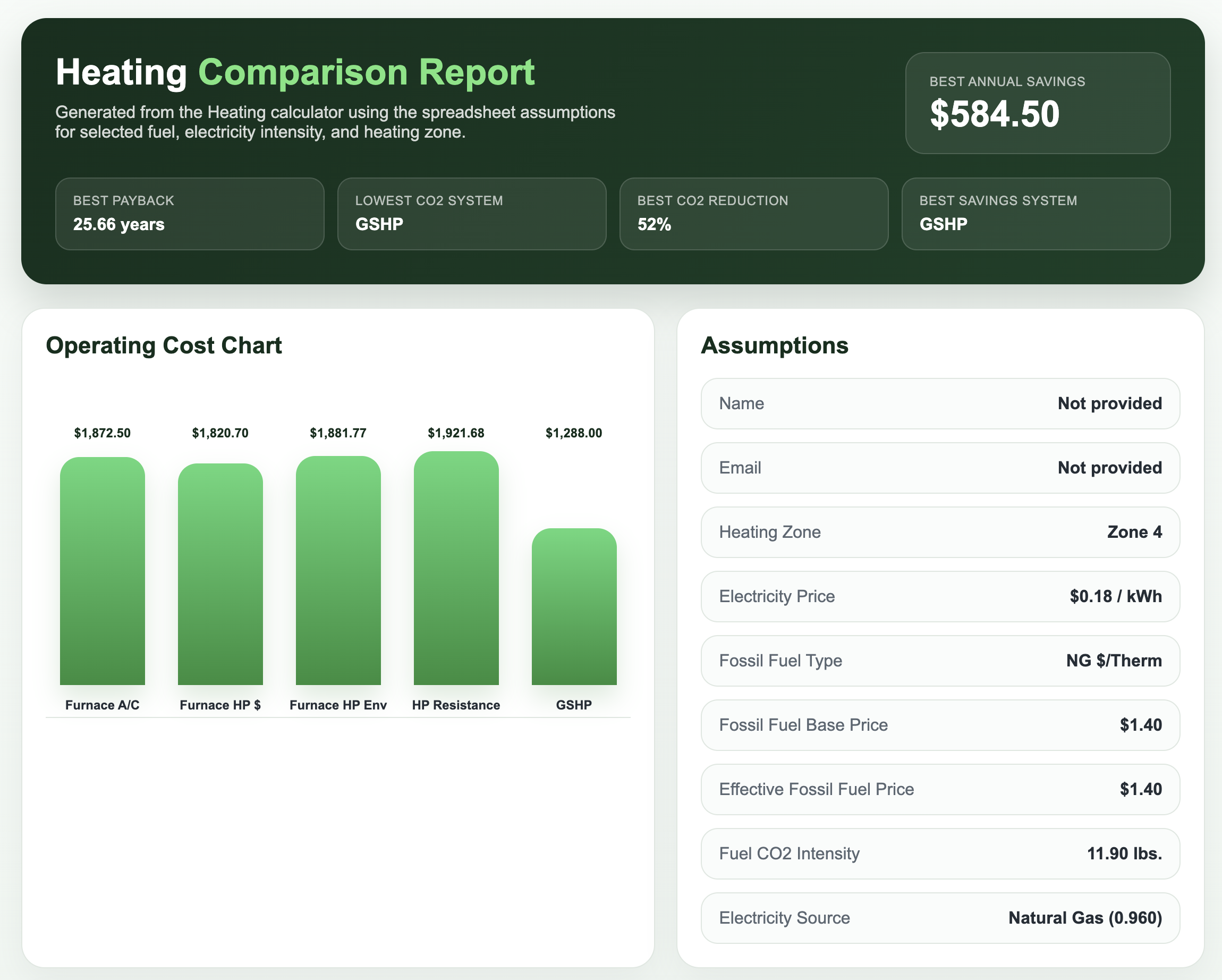The image size is (1222, 980).
Task: Click the Fossil Fuel Type label
Action: pyautogui.click(x=780, y=661)
